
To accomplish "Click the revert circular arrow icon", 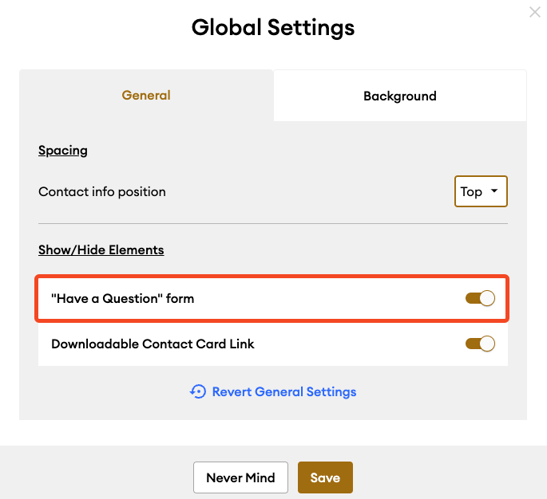I will click(x=198, y=392).
